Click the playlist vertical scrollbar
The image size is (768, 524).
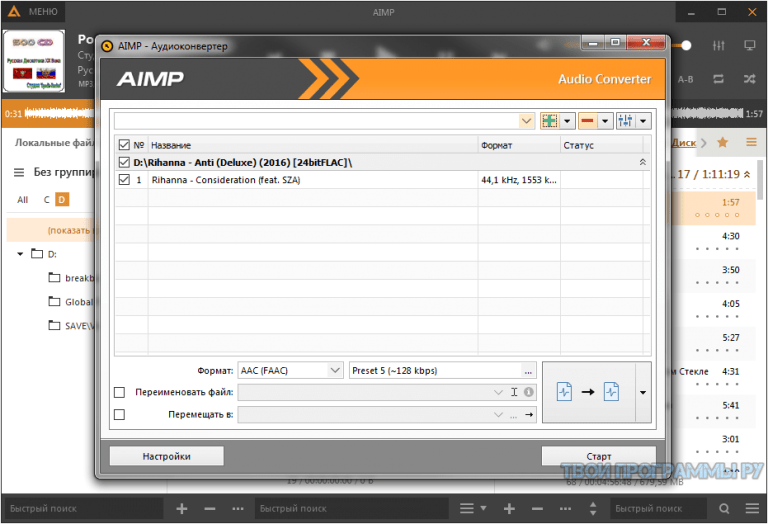760,179
